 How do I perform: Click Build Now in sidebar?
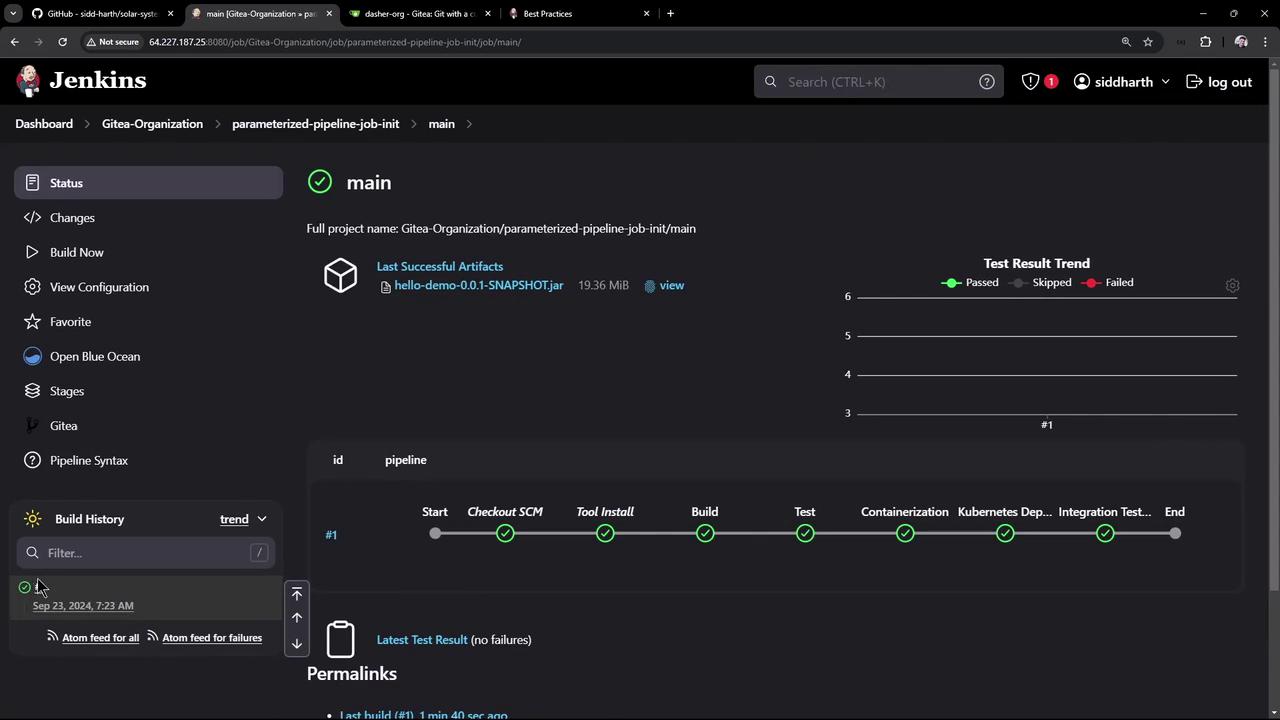77,252
